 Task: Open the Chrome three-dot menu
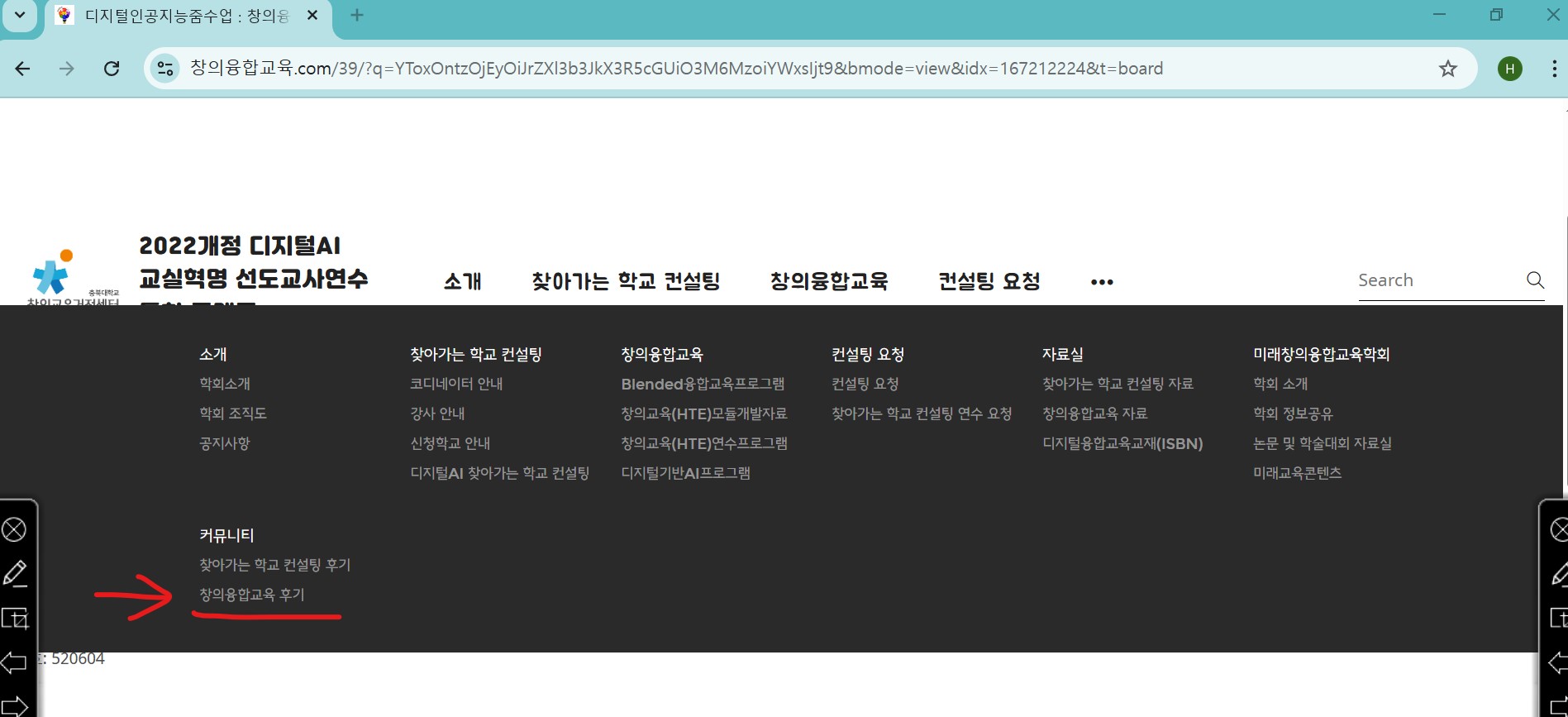click(x=1554, y=69)
